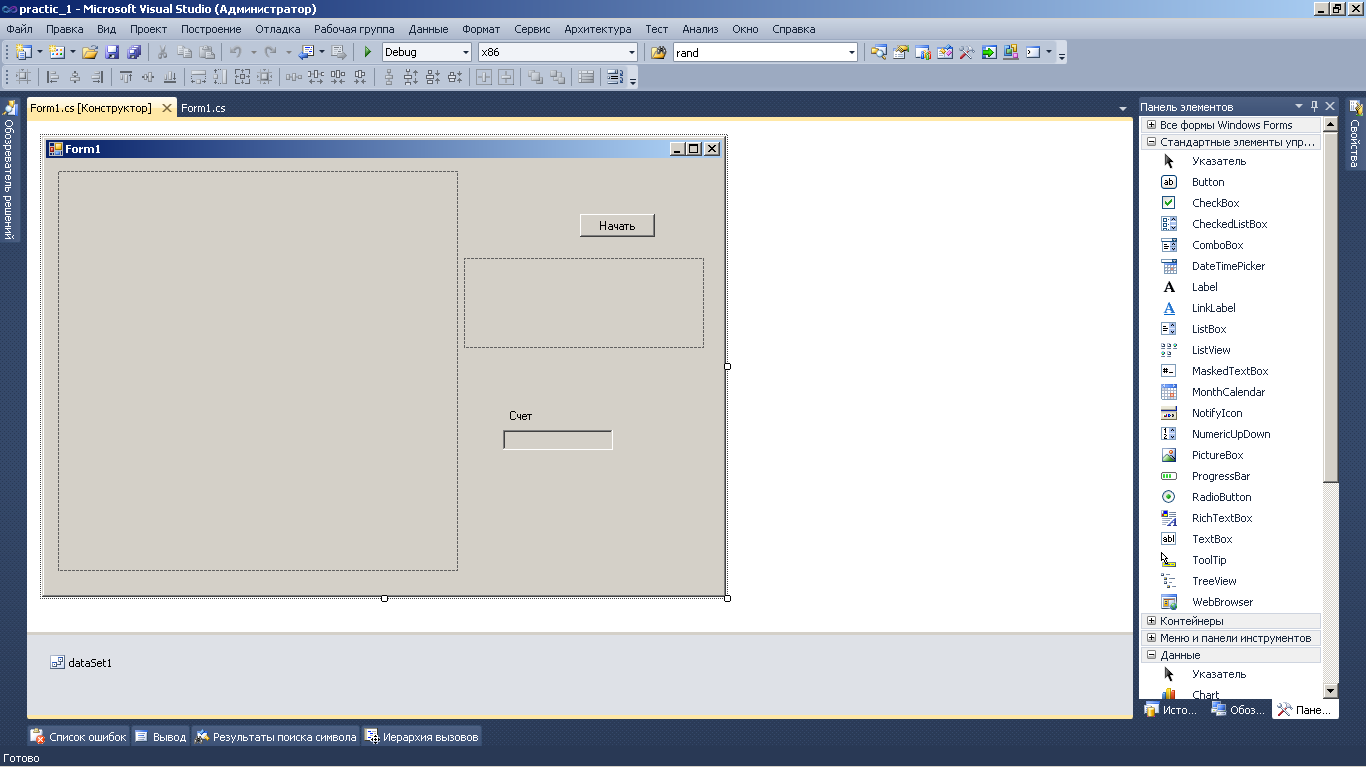Open the Архитектура menu
Viewport: 1366px width, 768px height.
click(x=597, y=29)
